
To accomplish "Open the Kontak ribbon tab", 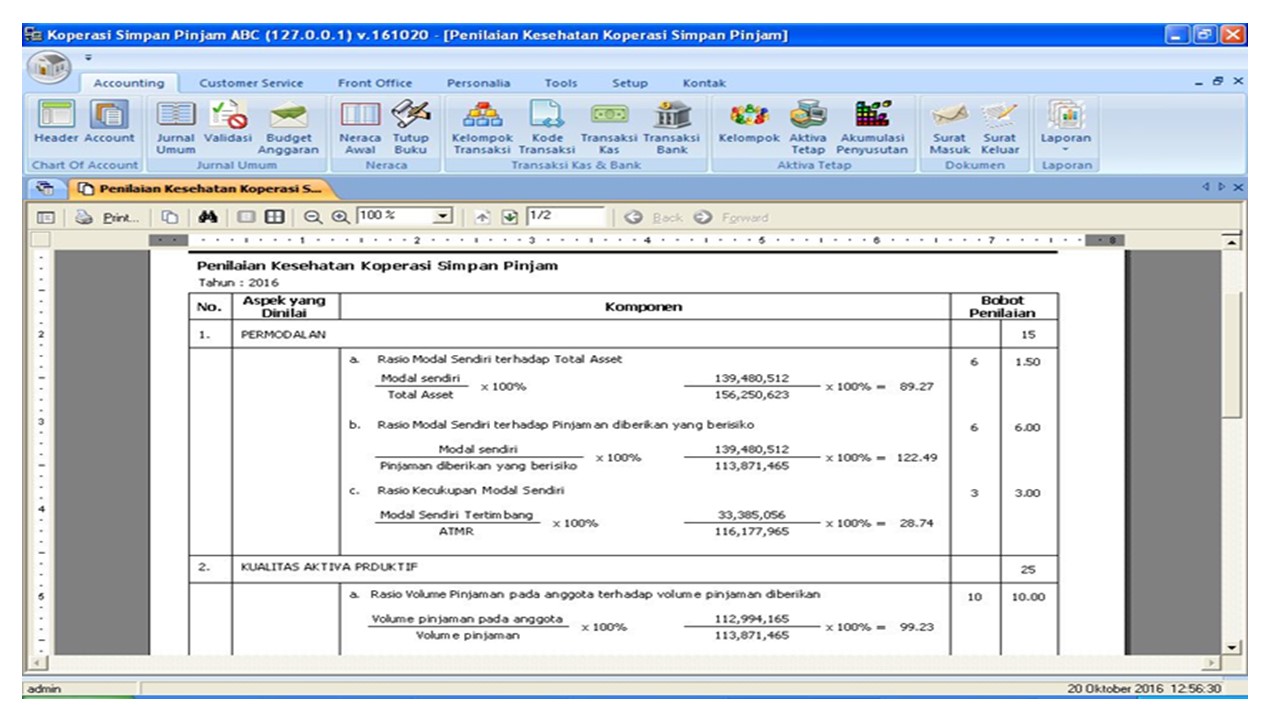I will [704, 84].
